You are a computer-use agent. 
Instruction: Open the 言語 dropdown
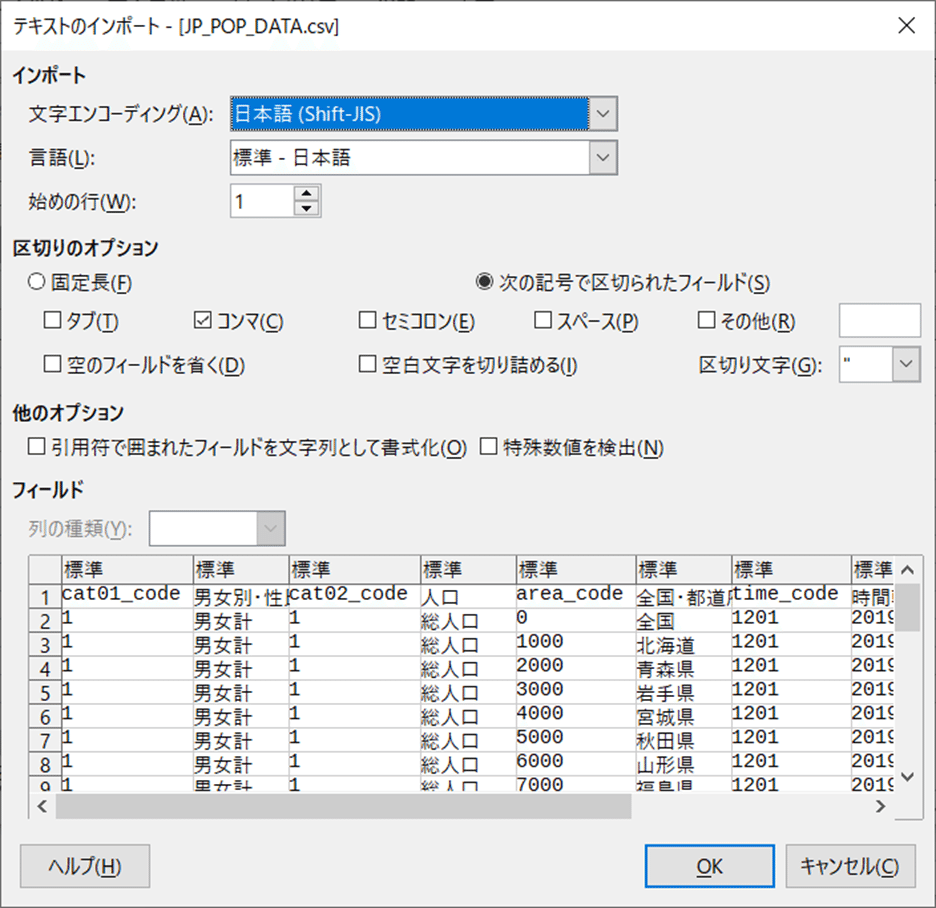pos(603,155)
